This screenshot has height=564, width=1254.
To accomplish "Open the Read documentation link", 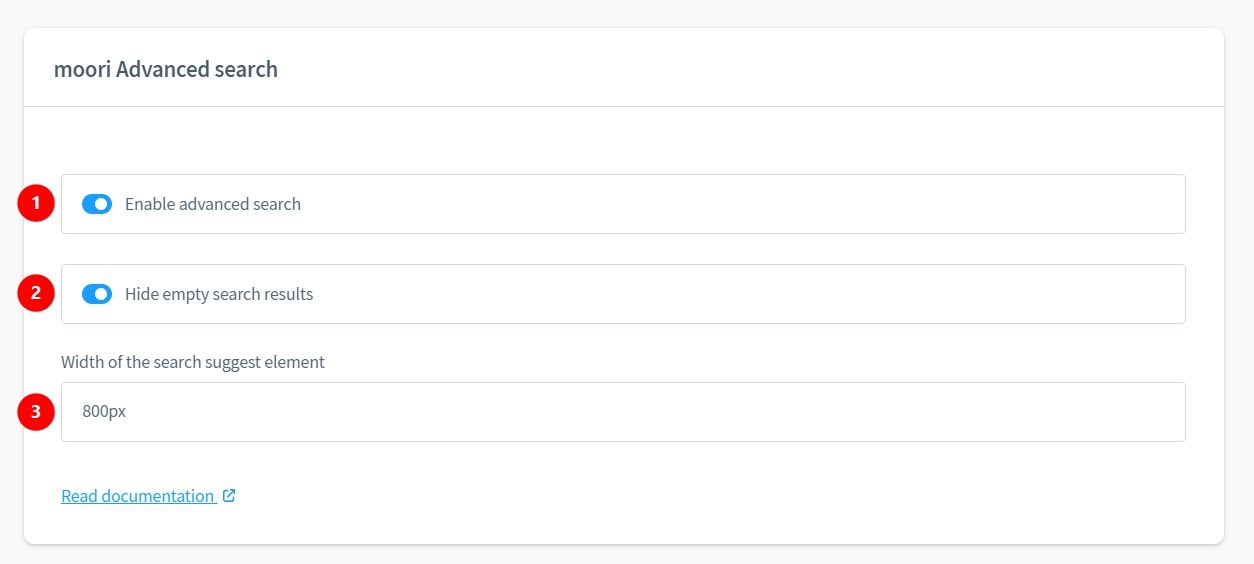I will [138, 496].
